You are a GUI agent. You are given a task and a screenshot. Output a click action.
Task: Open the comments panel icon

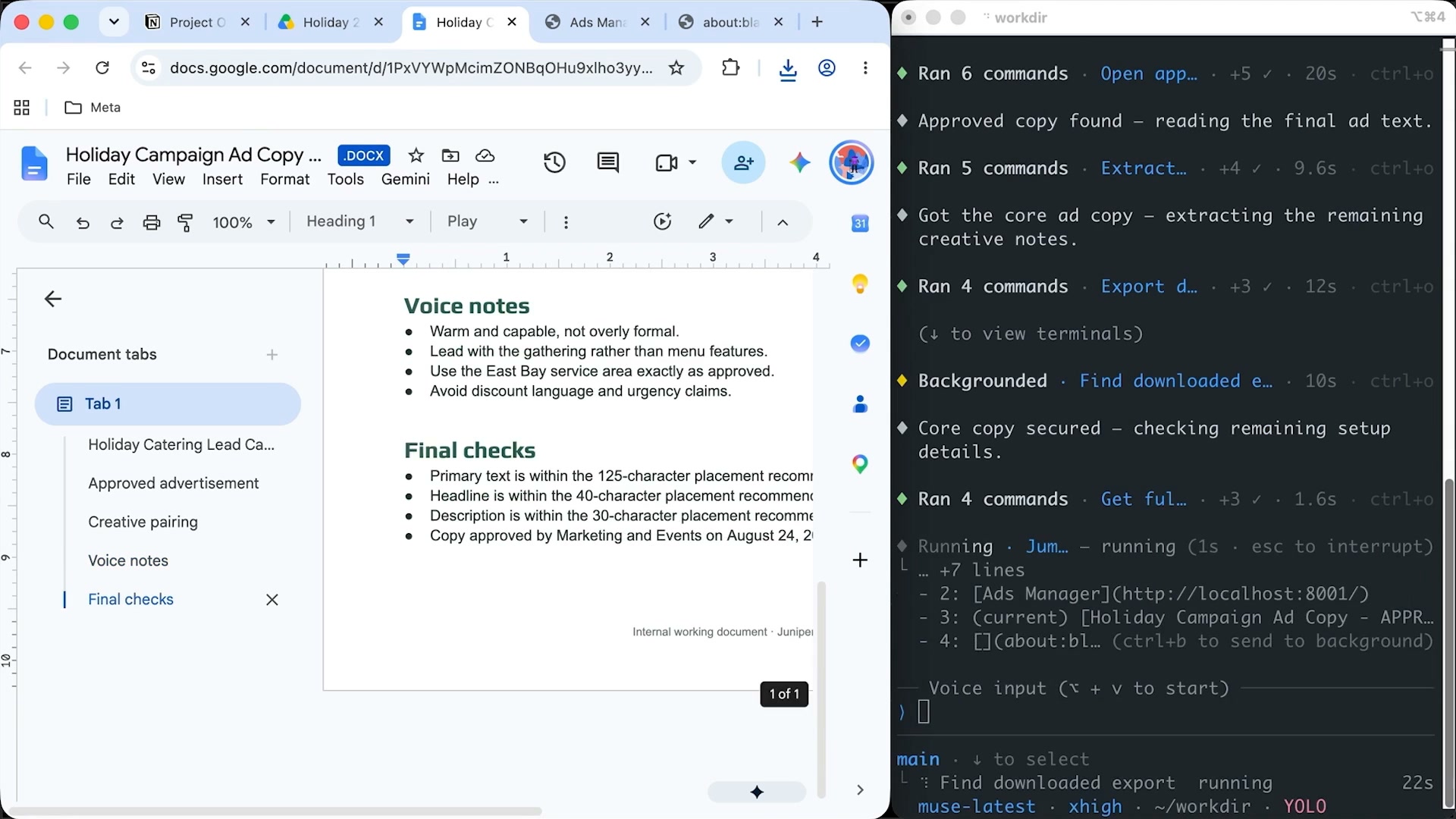tap(608, 162)
